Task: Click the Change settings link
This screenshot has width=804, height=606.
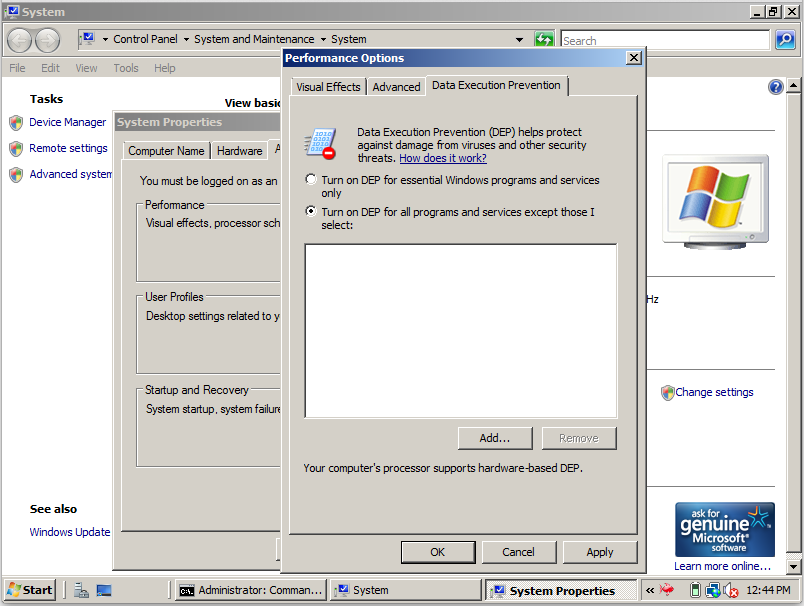Action: (x=714, y=392)
